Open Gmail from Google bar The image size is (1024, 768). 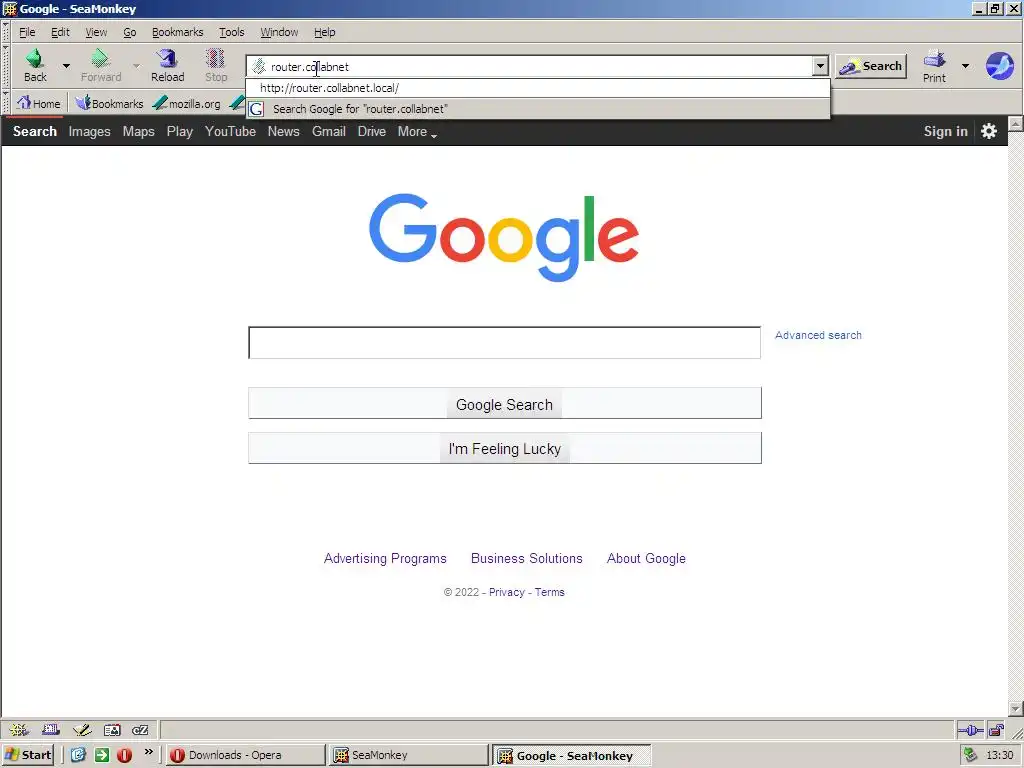point(328,131)
